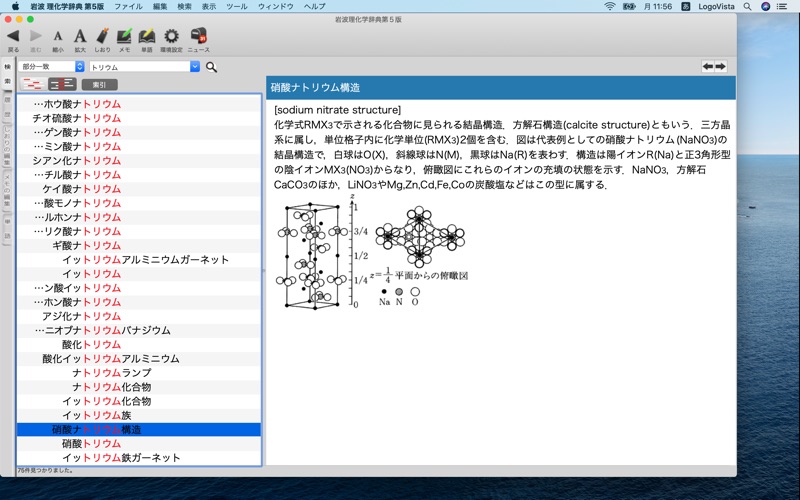
Task: Click the overhead view ion packing diagram
Action: (420, 237)
